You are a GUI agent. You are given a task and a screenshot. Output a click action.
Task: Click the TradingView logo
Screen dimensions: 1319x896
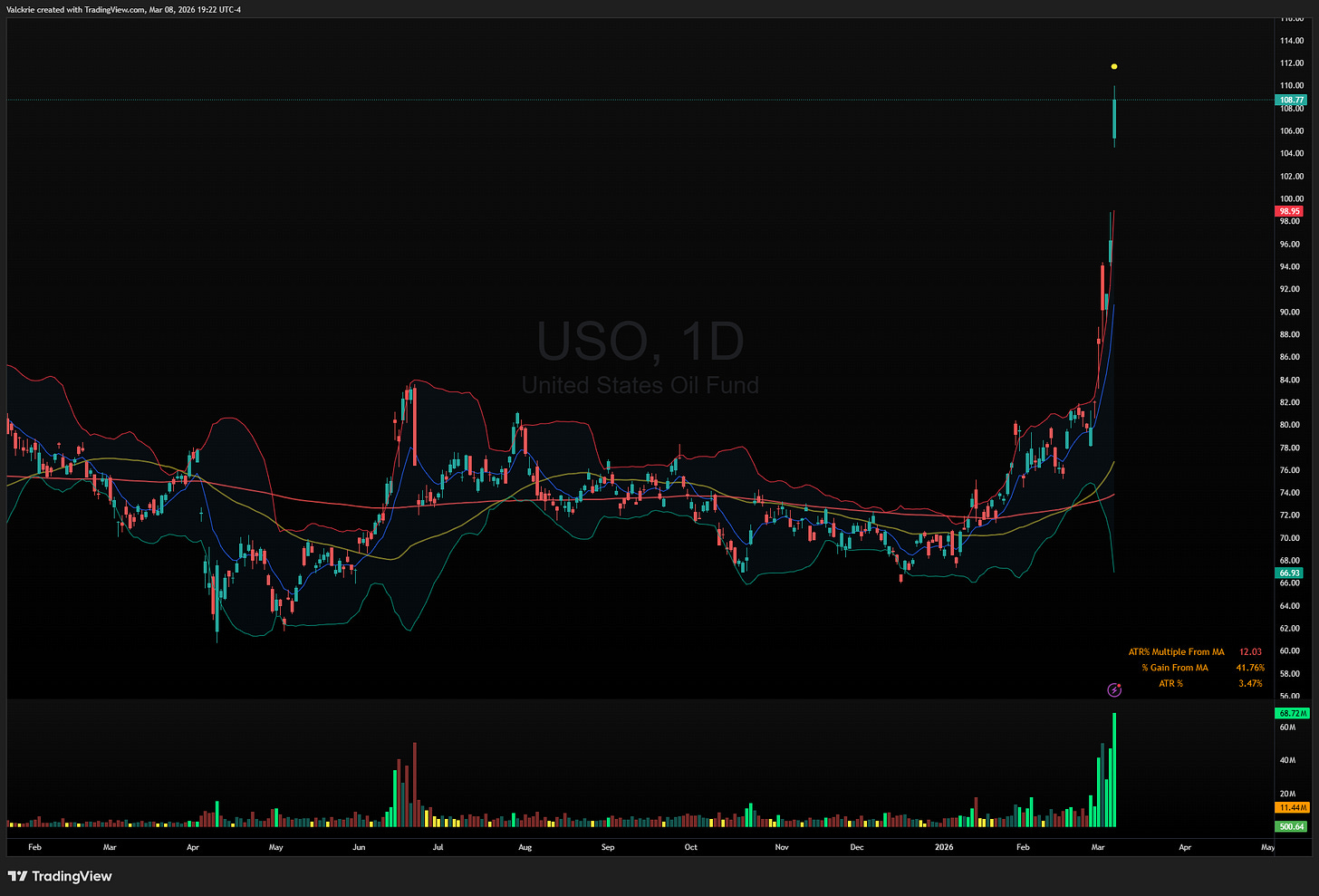[x=60, y=876]
